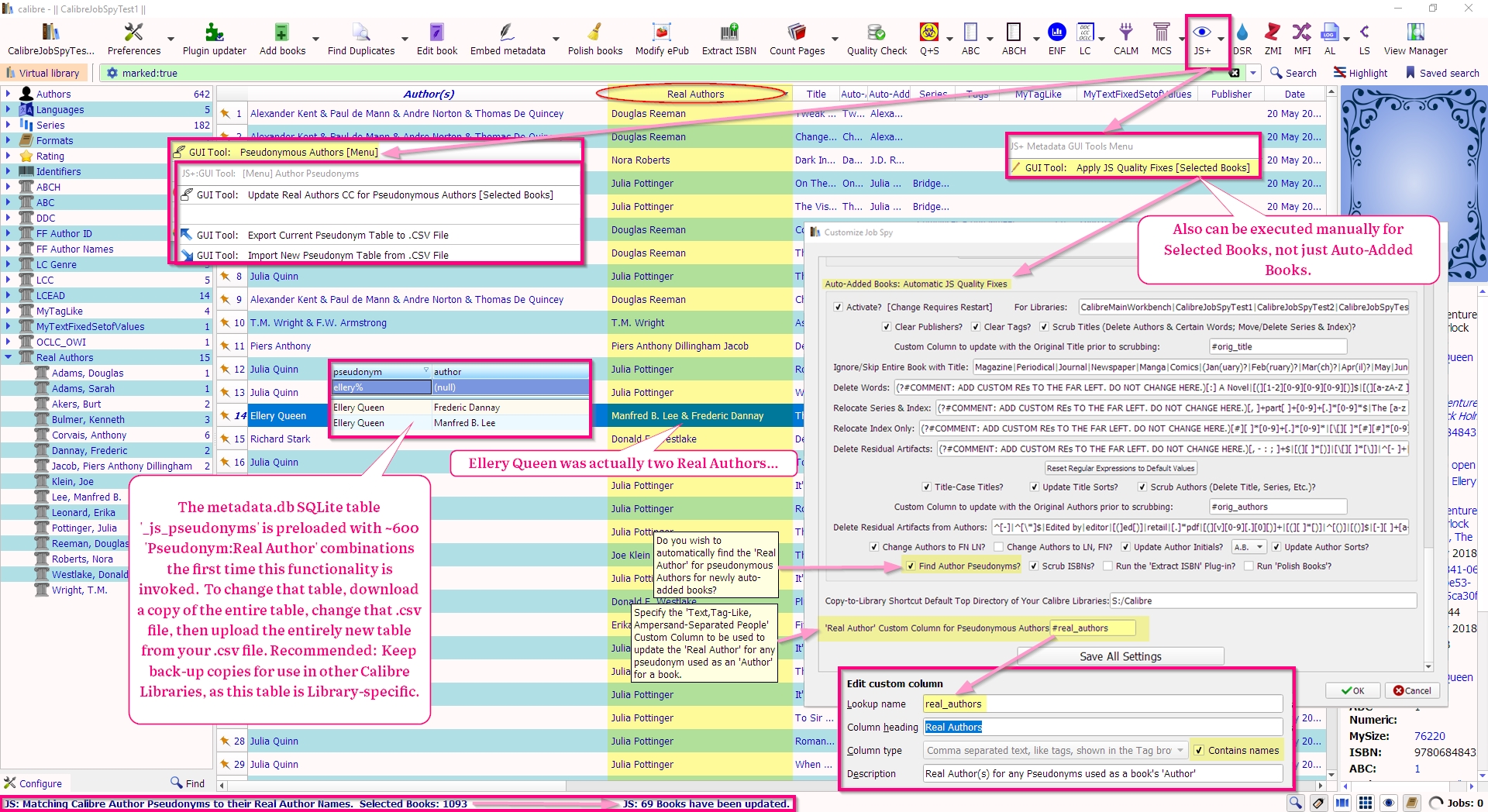This screenshot has width=1488, height=812.
Task: Click the Save All Settings button
Action: coord(1121,656)
